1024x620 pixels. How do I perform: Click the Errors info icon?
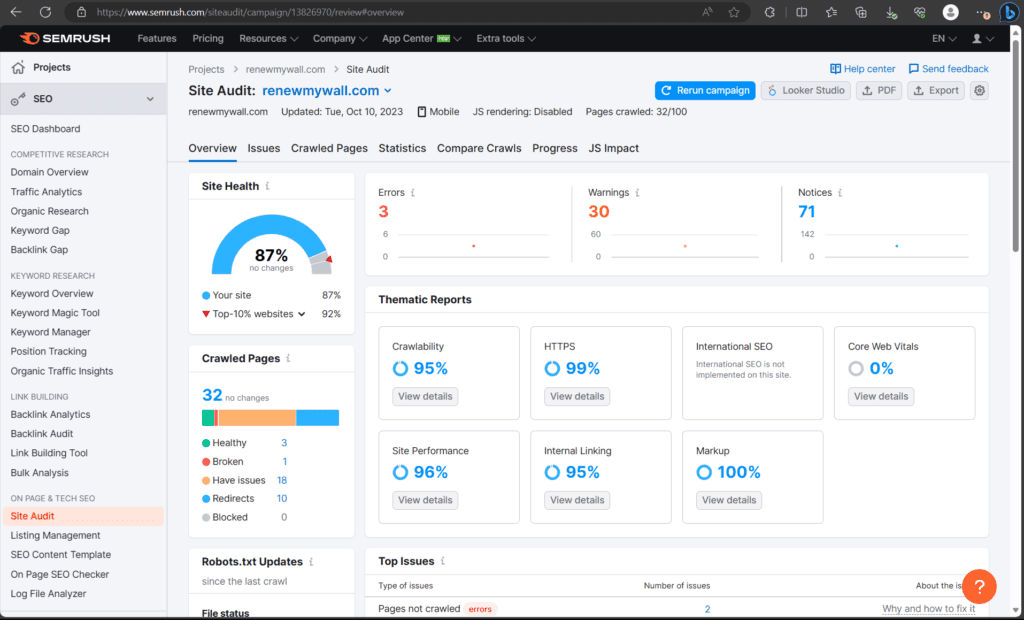413,193
